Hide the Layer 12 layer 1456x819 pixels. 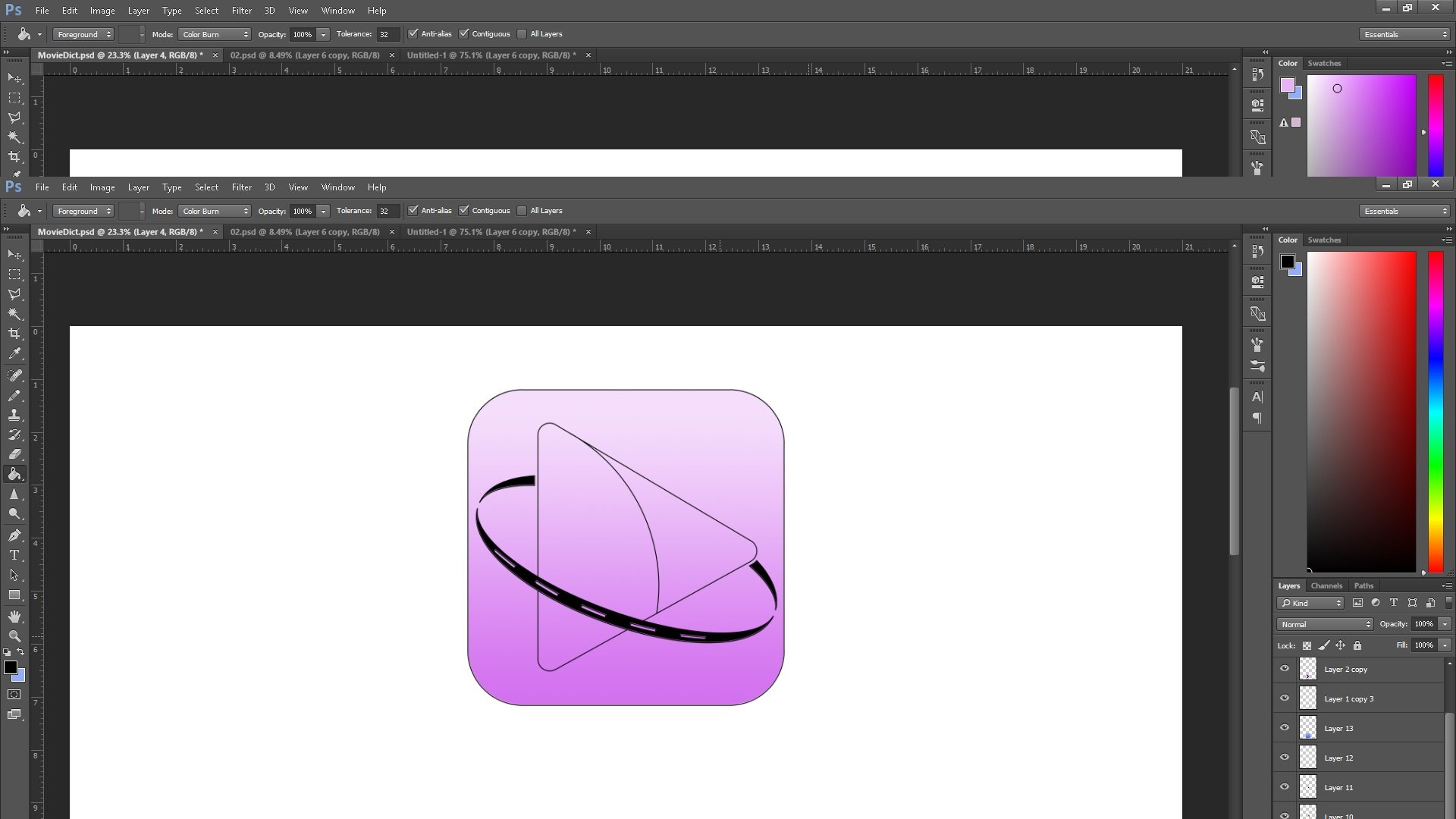1285,758
